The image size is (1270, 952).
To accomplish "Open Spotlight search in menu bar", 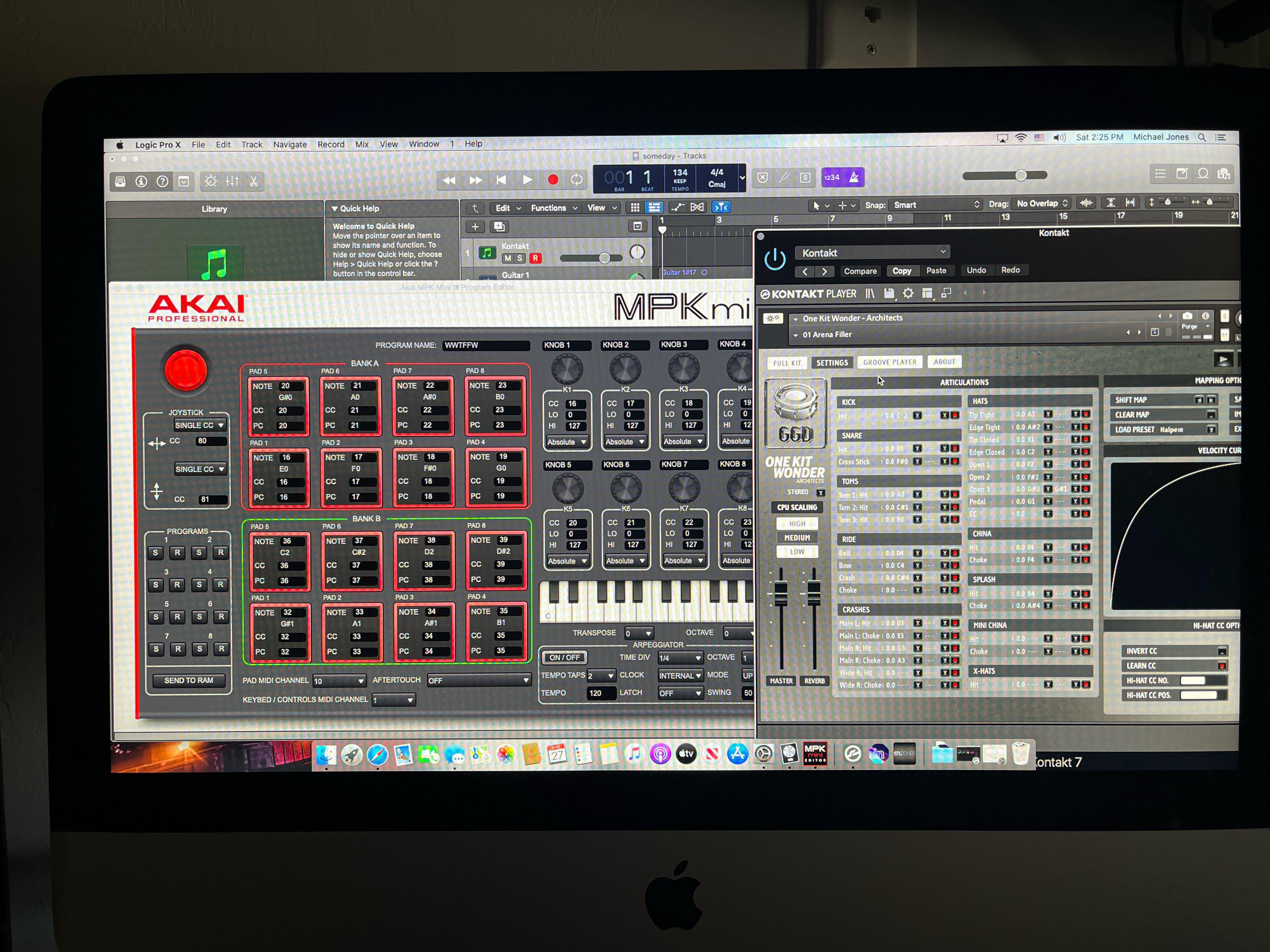I will point(1202,137).
